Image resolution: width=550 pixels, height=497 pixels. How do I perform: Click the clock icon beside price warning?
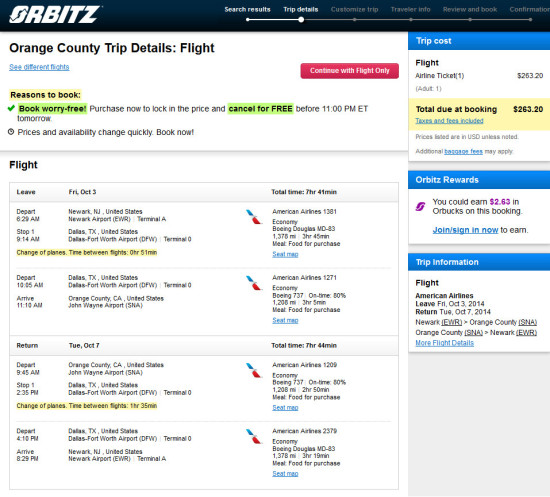(11, 132)
